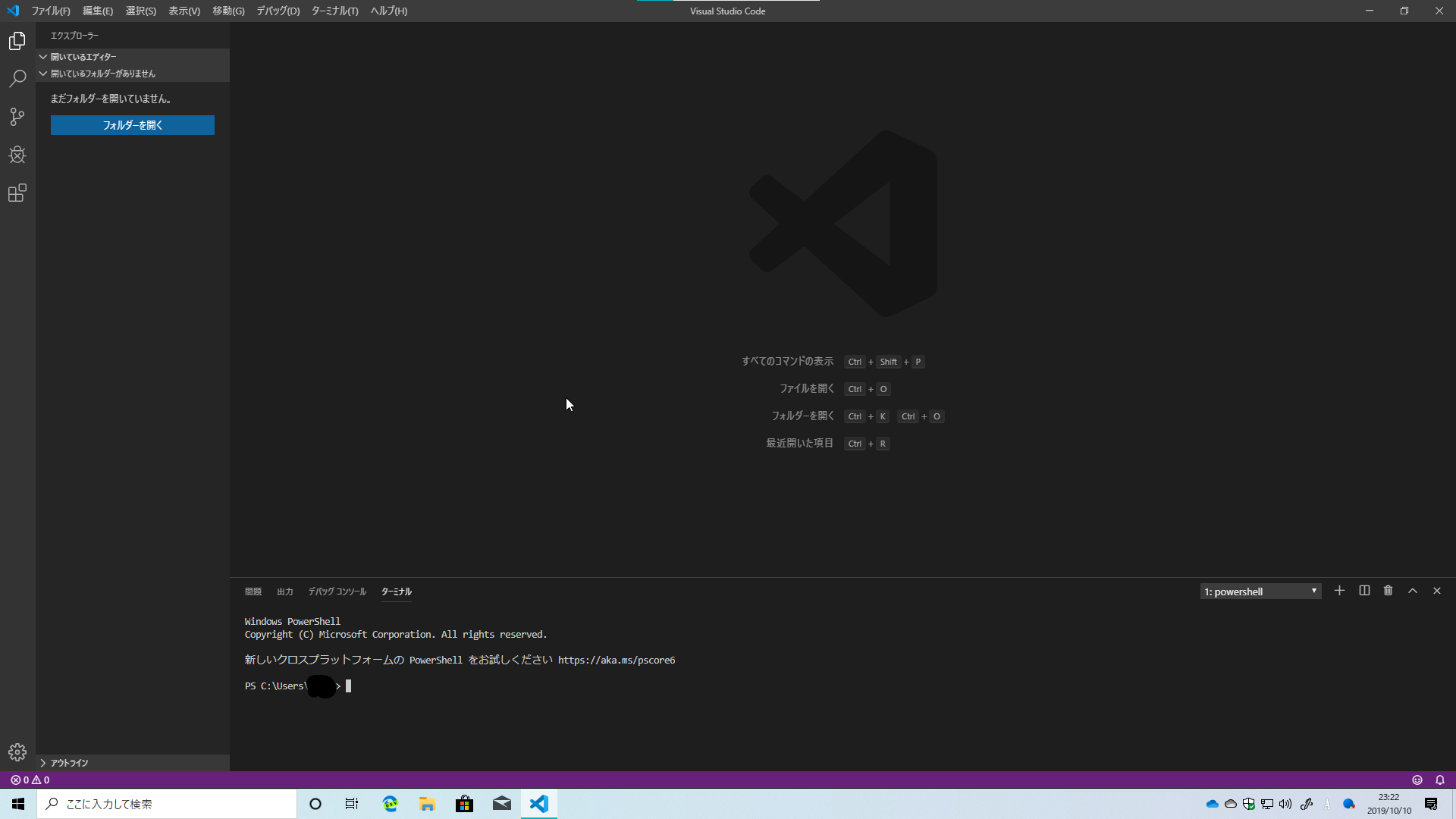
Task: Open the ファイル(F) menu
Action: (51, 11)
